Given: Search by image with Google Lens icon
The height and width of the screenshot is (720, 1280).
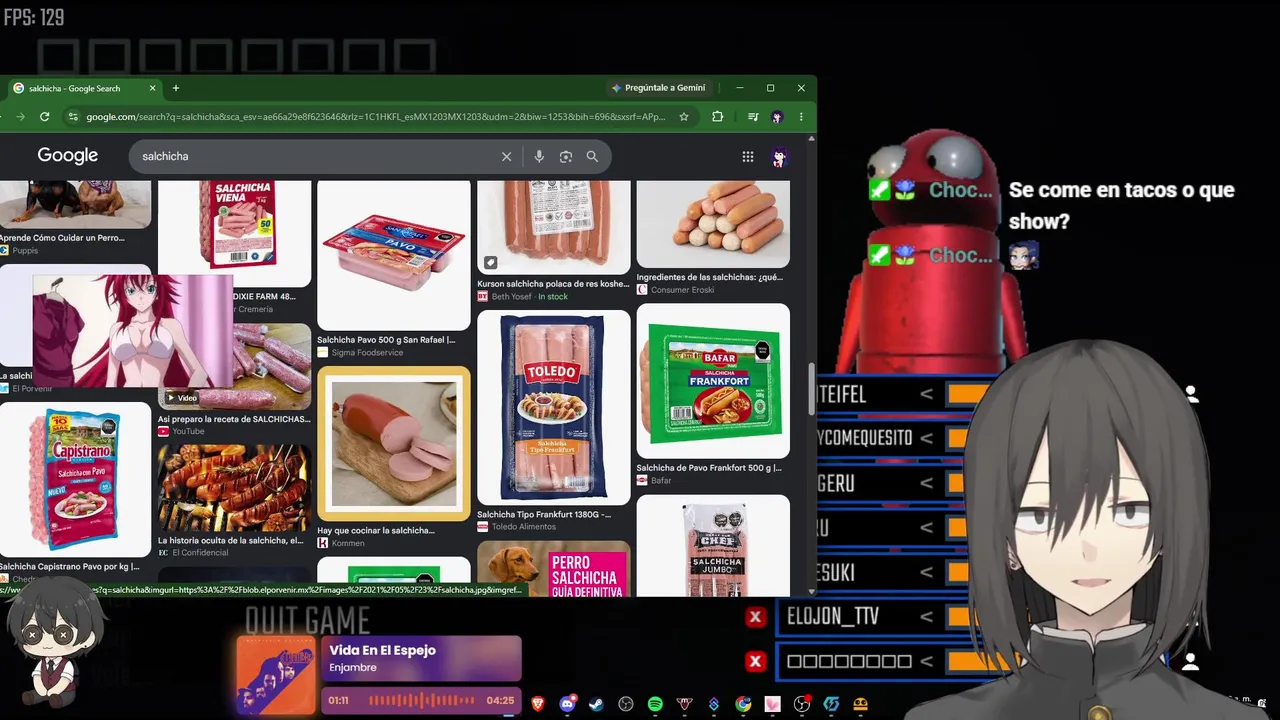Looking at the screenshot, I should click(x=566, y=156).
